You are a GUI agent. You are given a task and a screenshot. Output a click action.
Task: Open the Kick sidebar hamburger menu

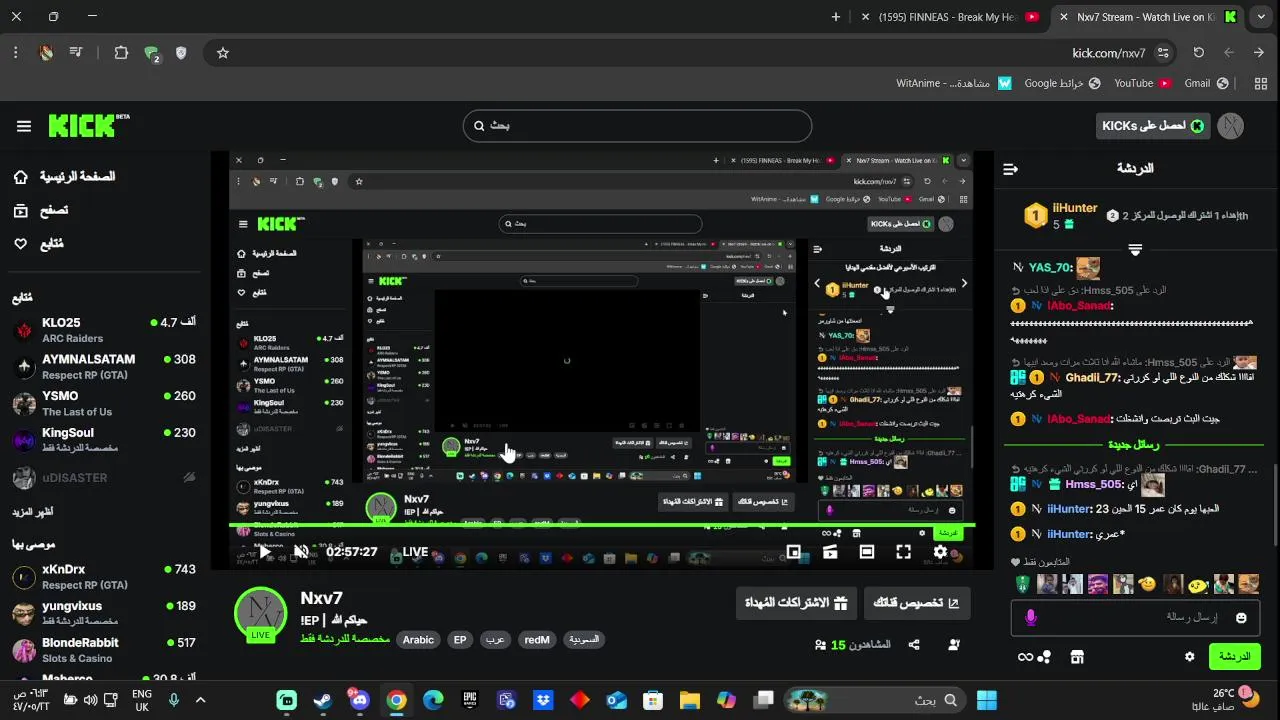point(24,126)
